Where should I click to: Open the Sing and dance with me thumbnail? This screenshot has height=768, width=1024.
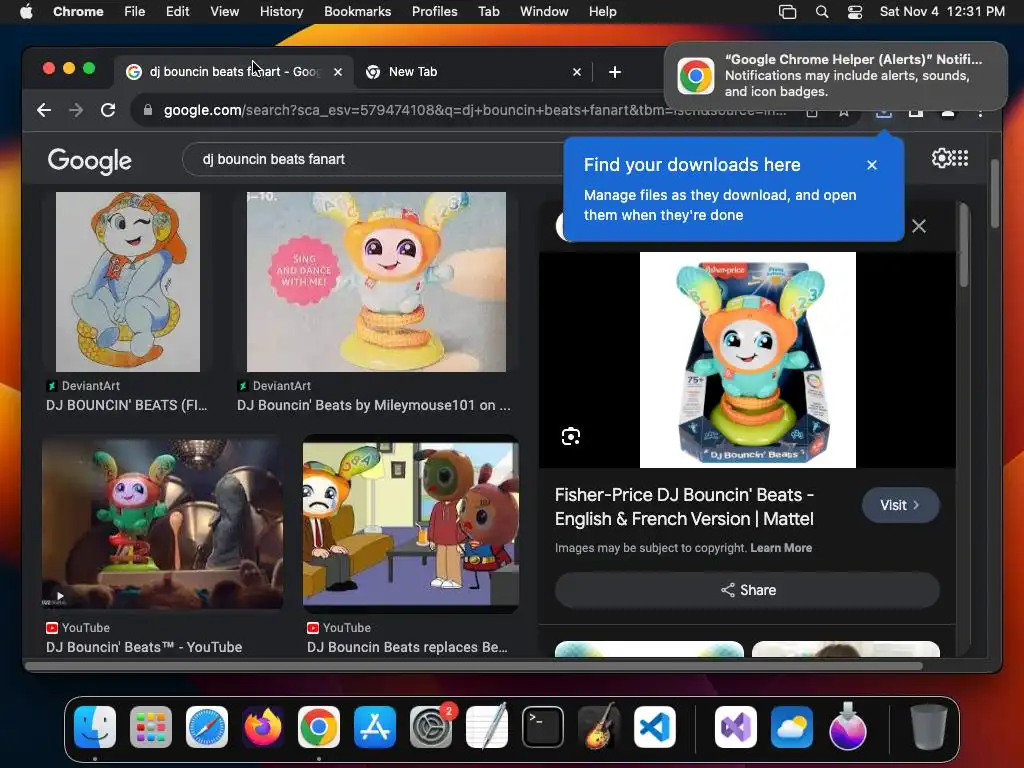(x=376, y=281)
